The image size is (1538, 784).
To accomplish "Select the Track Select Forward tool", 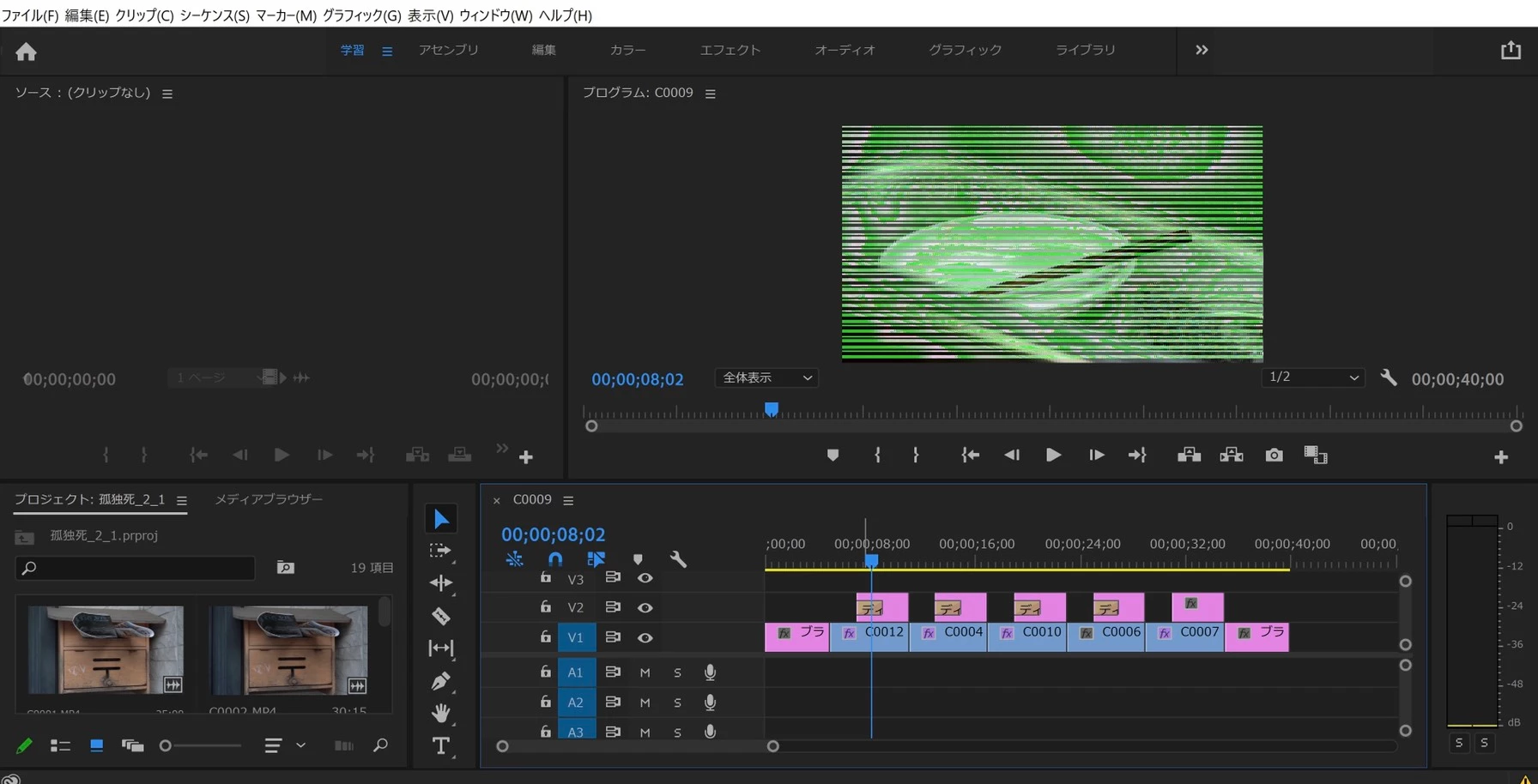I will click(x=441, y=552).
